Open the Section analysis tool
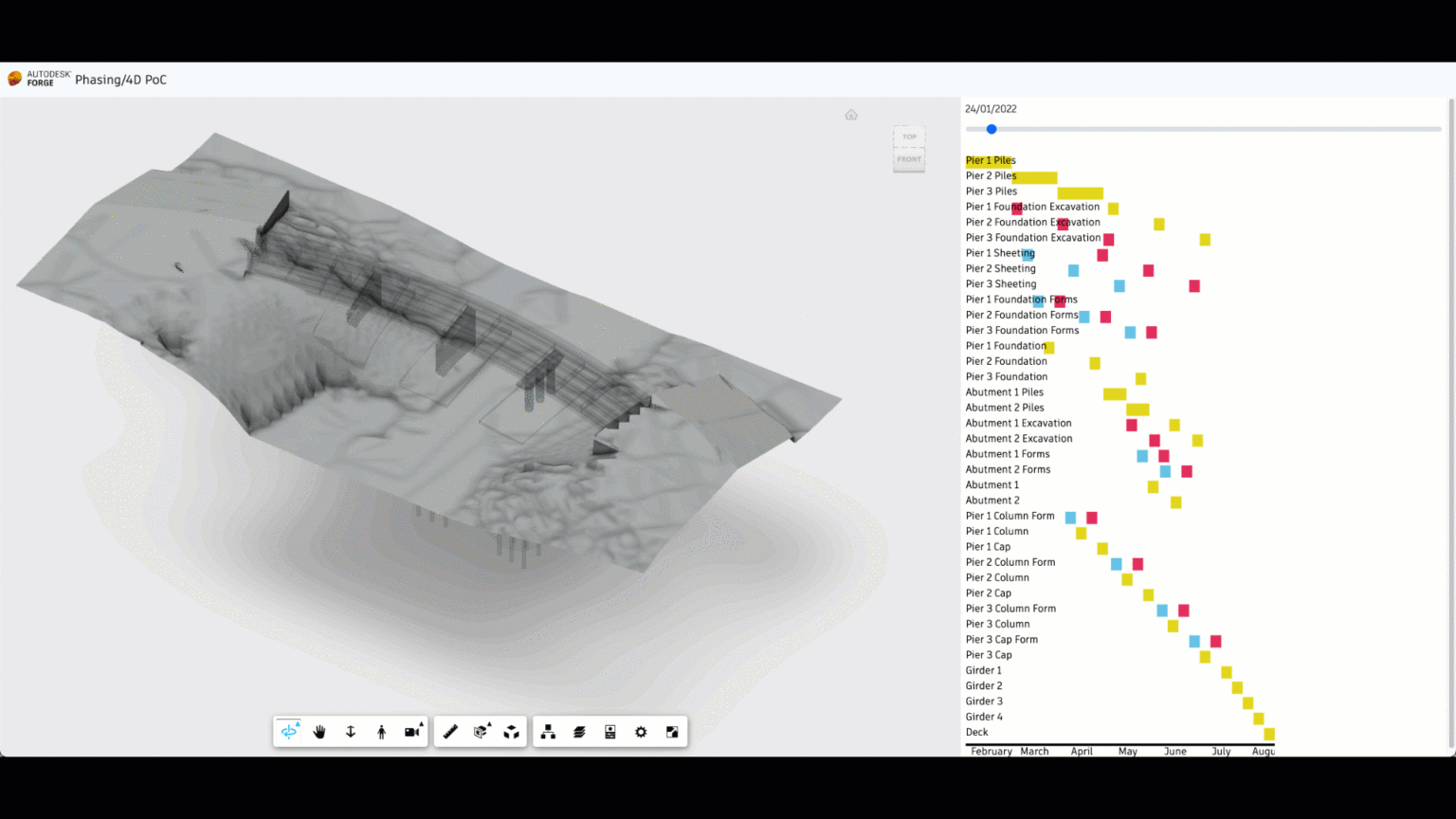Viewport: 1456px width, 819px height. pyautogui.click(x=481, y=732)
